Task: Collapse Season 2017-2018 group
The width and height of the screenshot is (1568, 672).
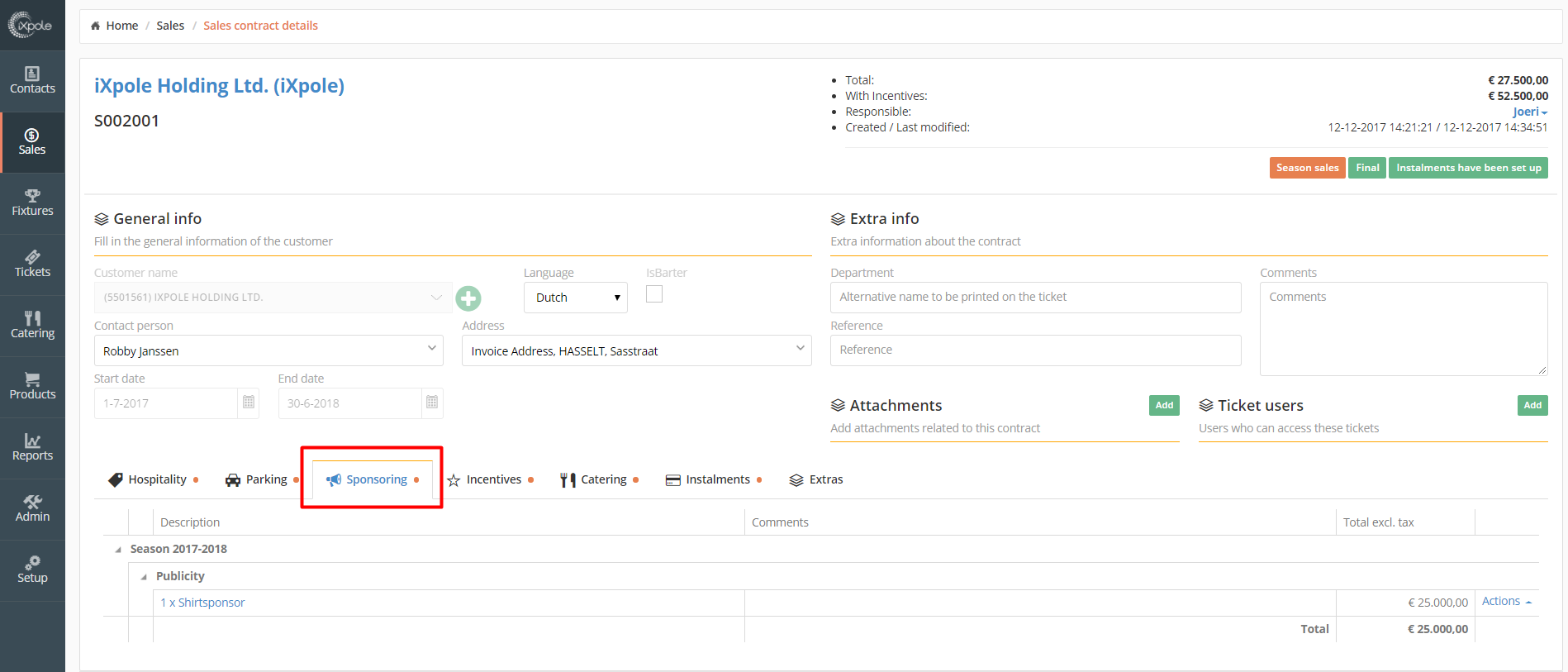Action: (x=118, y=550)
